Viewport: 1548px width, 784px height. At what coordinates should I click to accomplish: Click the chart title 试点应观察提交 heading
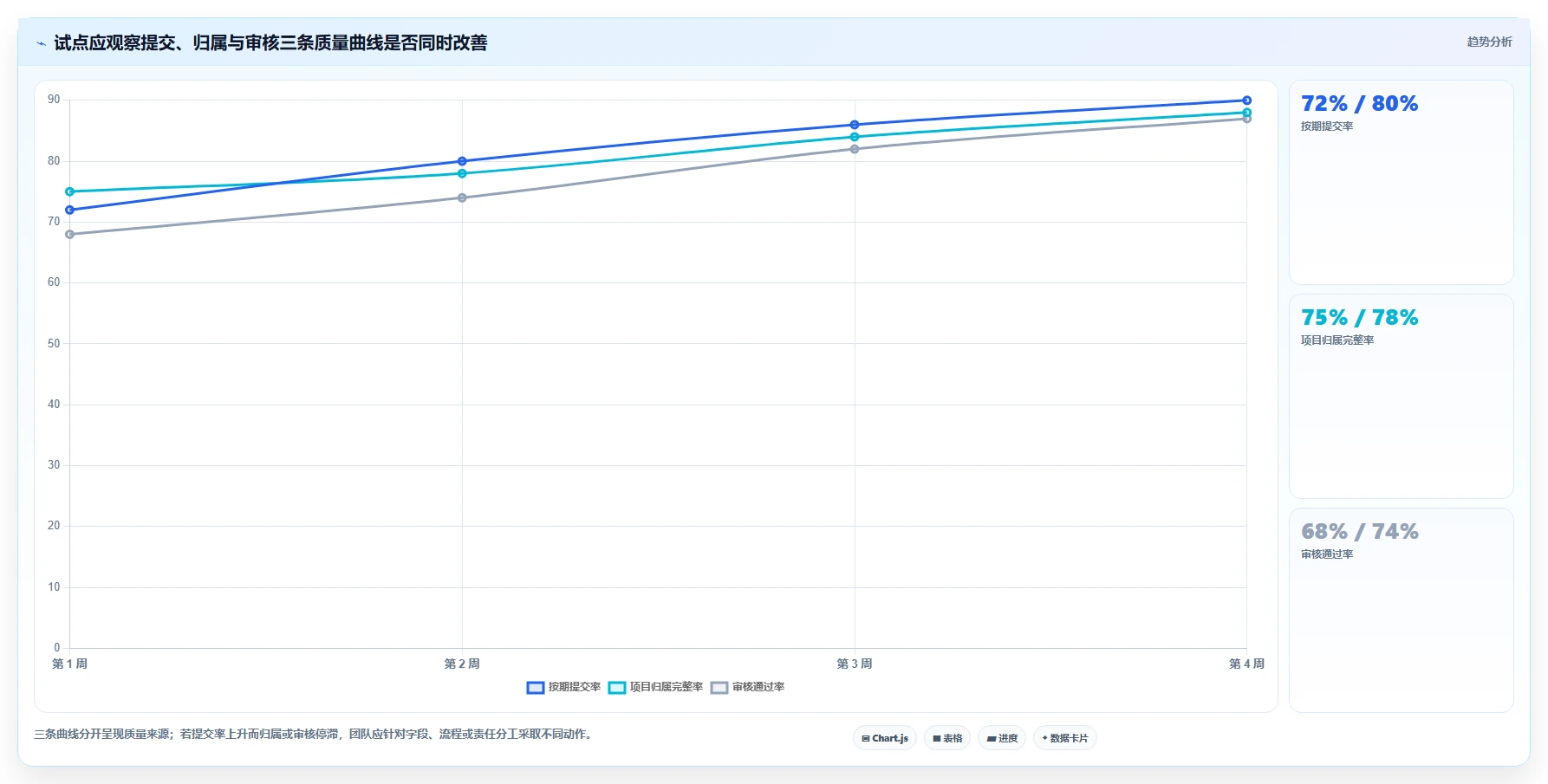click(x=270, y=43)
